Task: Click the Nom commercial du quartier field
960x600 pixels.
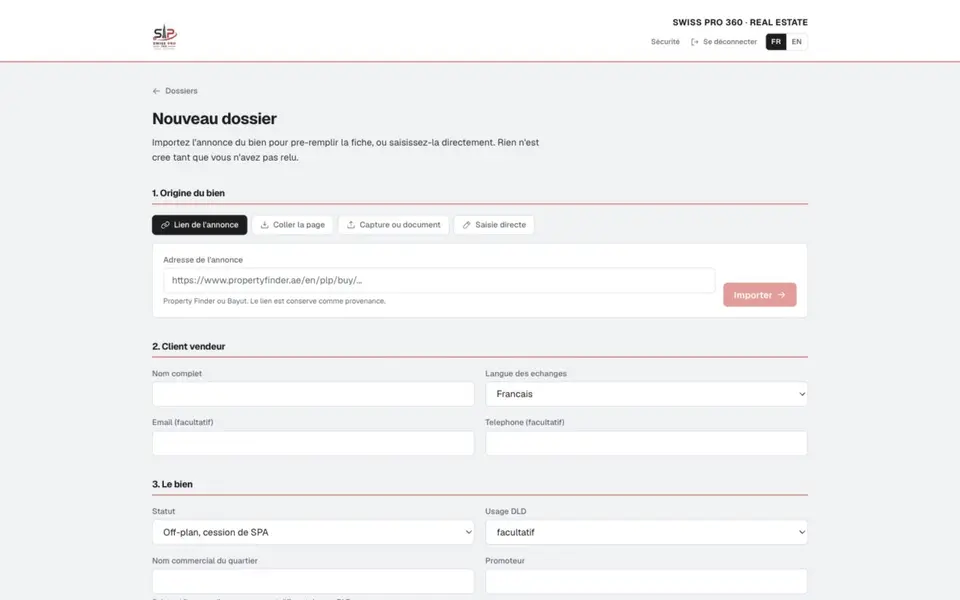Action: pos(313,582)
